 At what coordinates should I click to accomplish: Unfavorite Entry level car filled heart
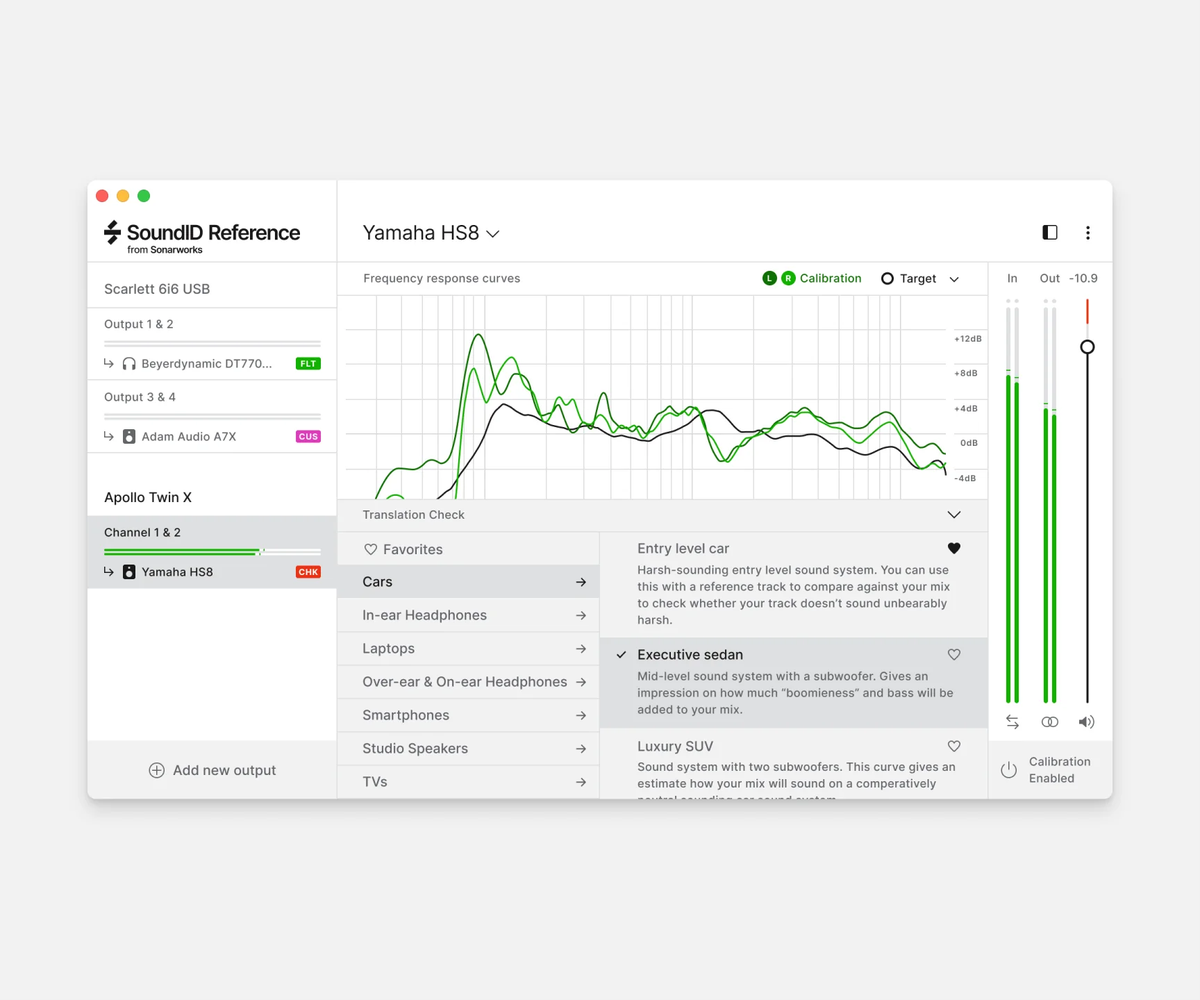pyautogui.click(x=953, y=548)
